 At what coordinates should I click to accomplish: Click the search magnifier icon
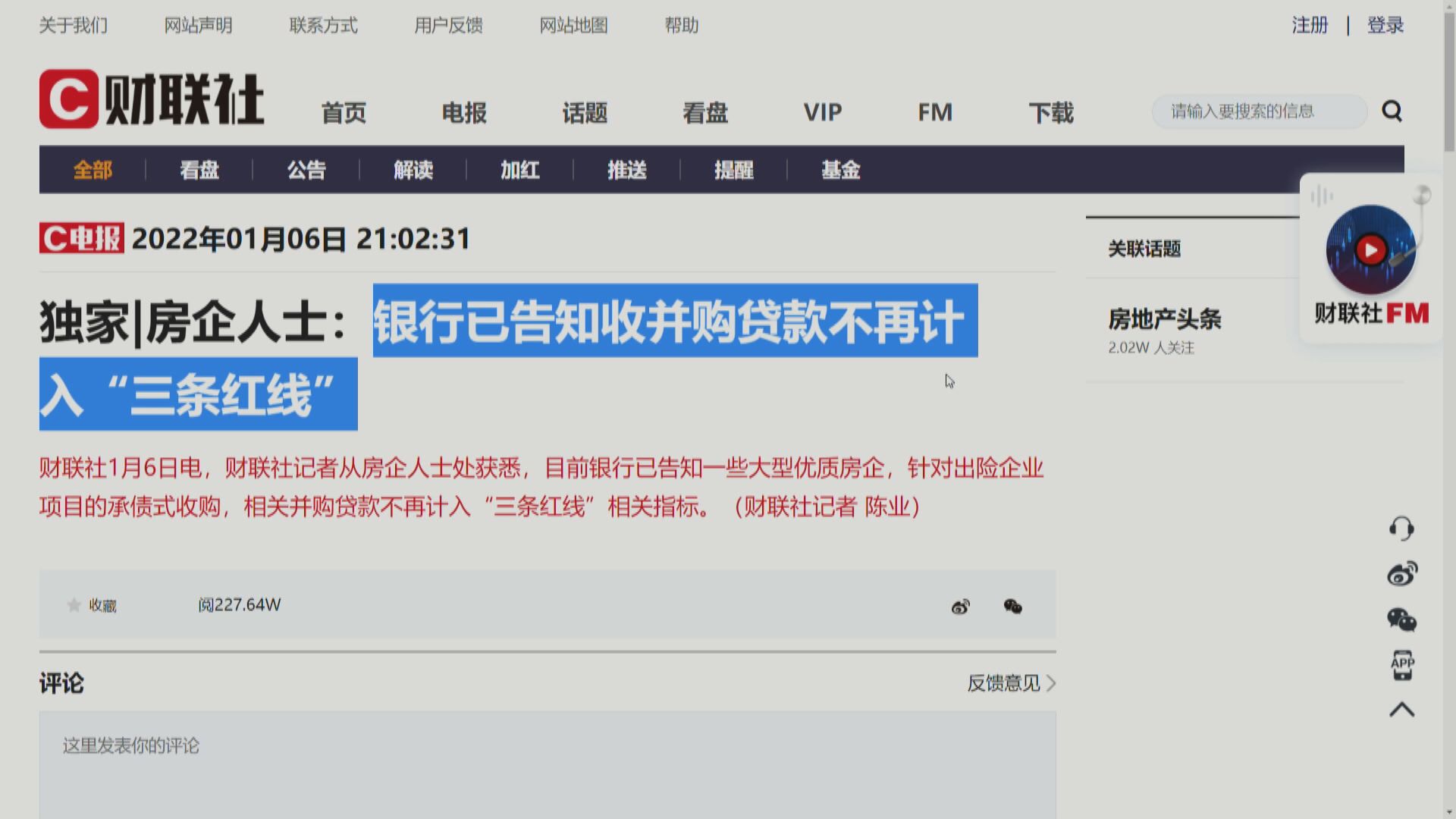pos(1392,111)
